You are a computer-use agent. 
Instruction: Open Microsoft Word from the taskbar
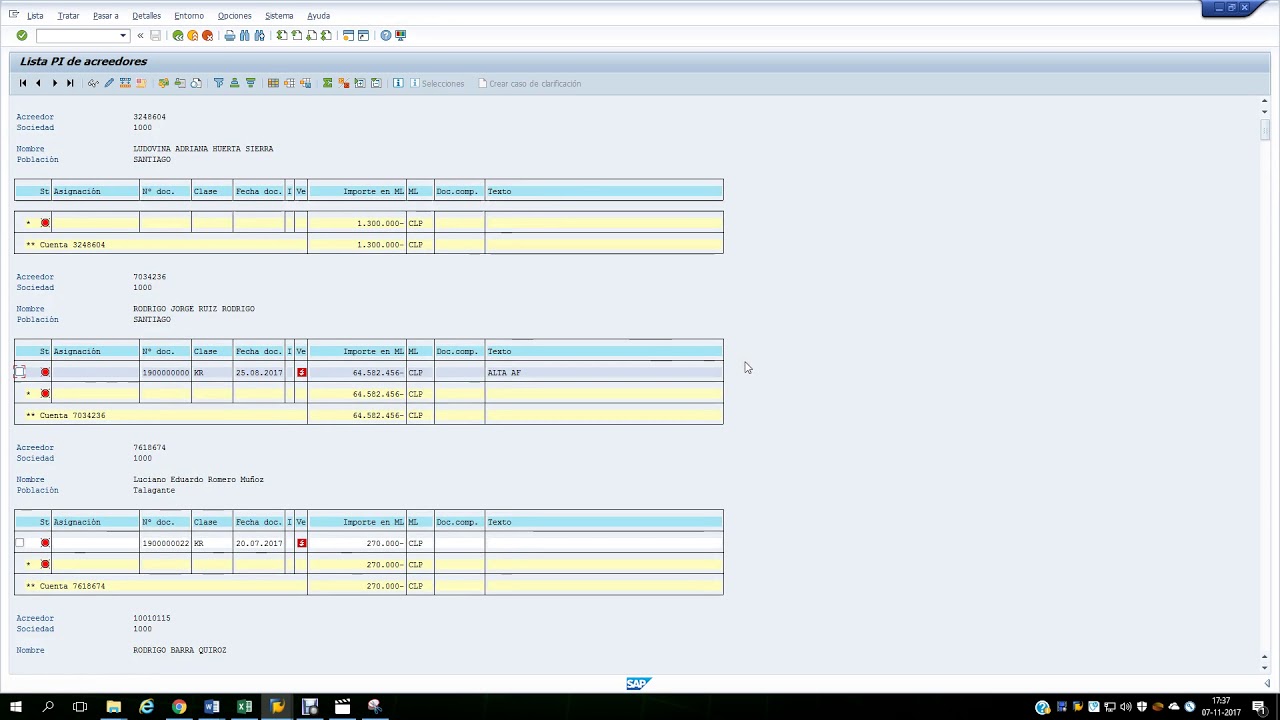point(212,707)
